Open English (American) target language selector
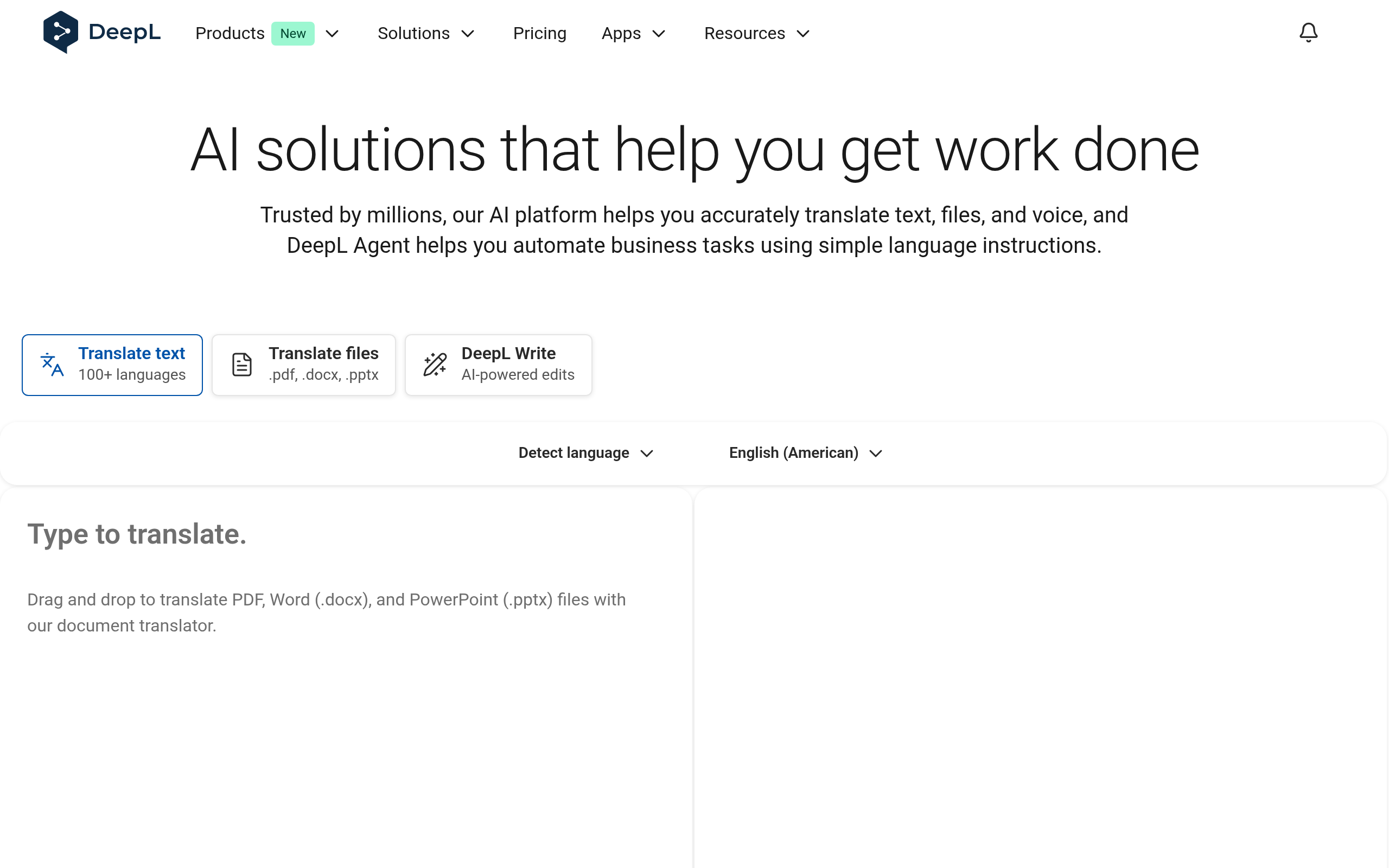The width and height of the screenshot is (1389, 868). (x=805, y=453)
